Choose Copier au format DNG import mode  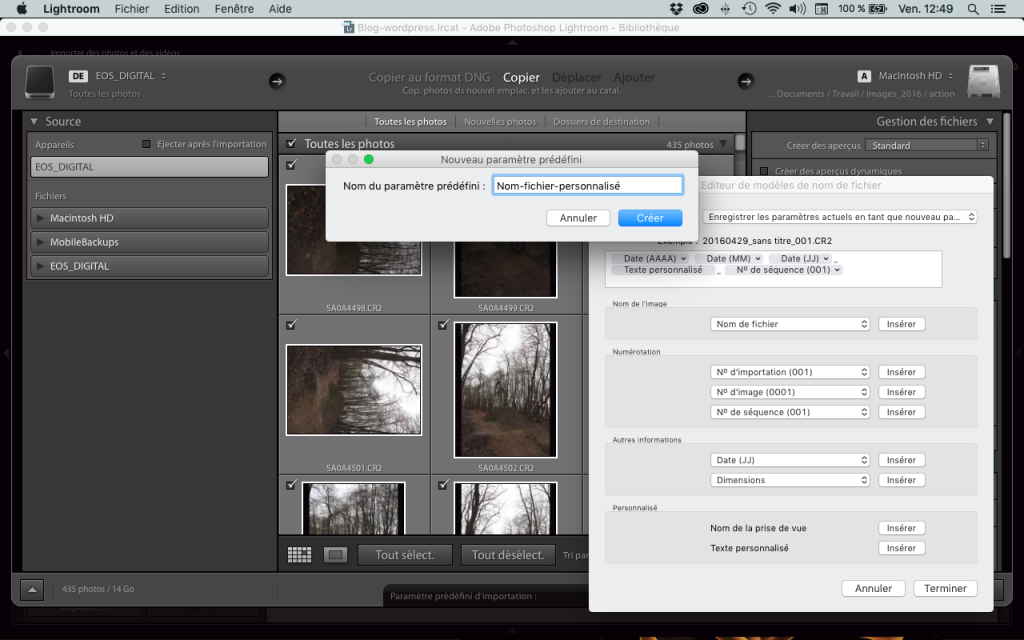(x=429, y=78)
